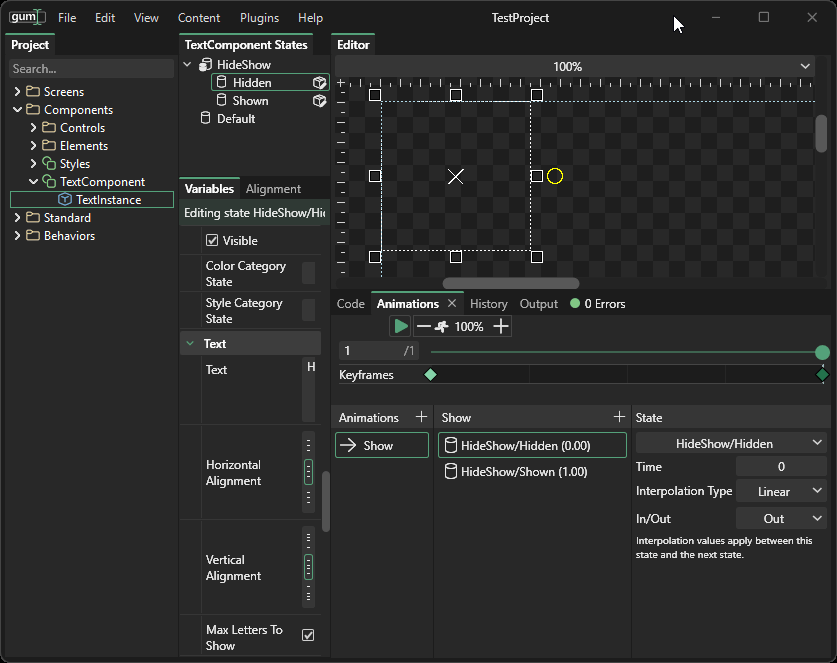Click the cube icon next to the Shown state
Viewport: 837px width, 663px height.
(319, 101)
